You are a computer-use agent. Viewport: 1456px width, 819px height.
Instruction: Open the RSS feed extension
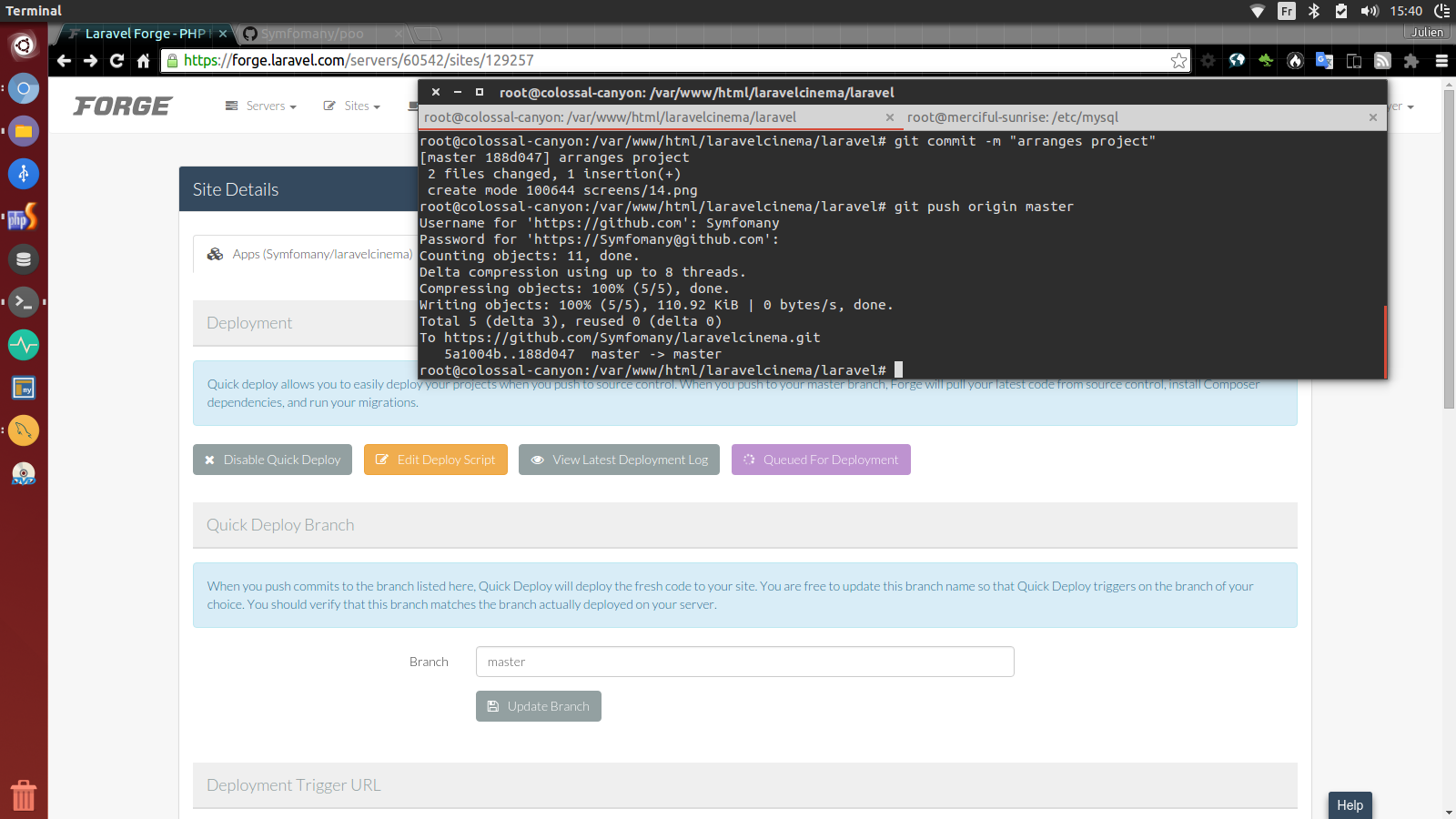click(1382, 61)
